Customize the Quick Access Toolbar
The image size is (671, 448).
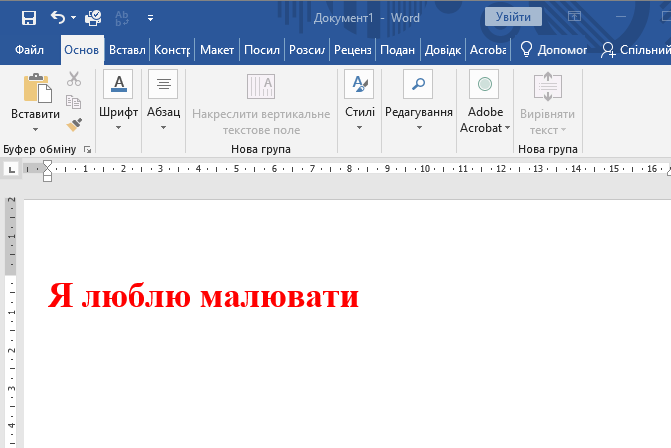[150, 18]
